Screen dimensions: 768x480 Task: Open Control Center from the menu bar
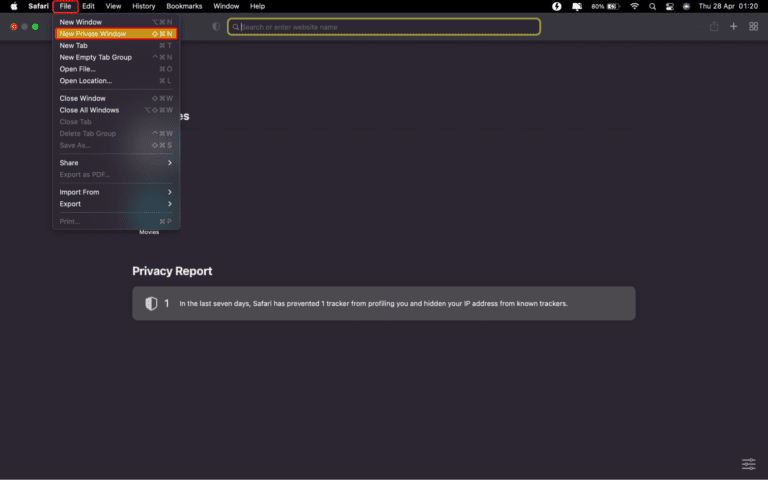coord(670,6)
